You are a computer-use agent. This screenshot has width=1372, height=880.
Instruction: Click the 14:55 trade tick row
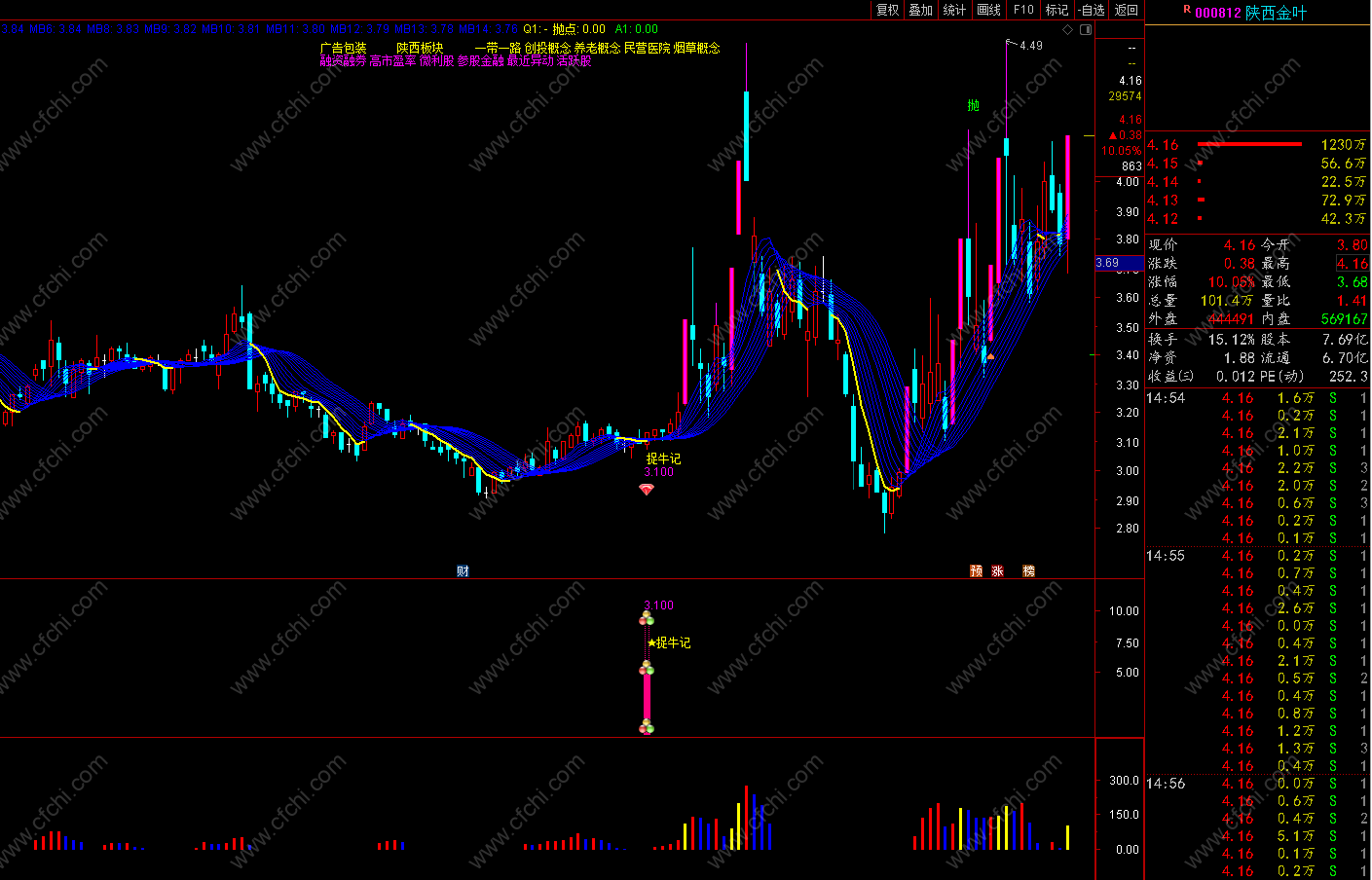pyautogui.click(x=1257, y=556)
